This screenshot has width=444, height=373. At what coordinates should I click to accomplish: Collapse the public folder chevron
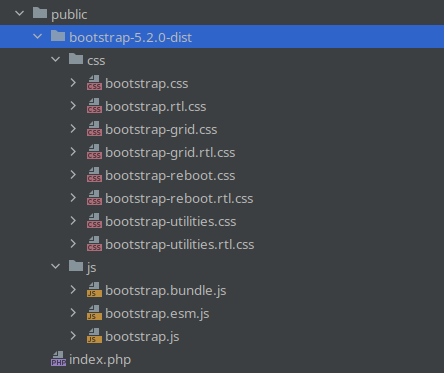tap(20, 14)
